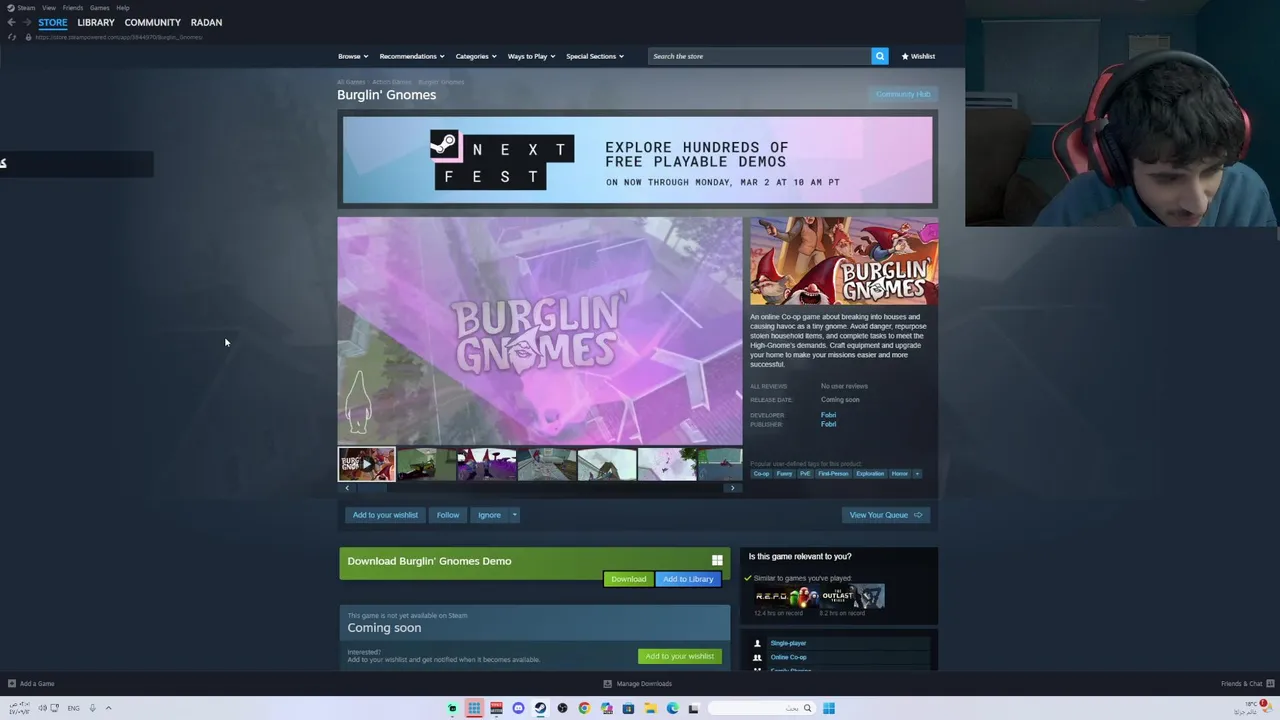The width and height of the screenshot is (1280, 720).
Task: Follow the game with the Follow button
Action: [x=448, y=515]
